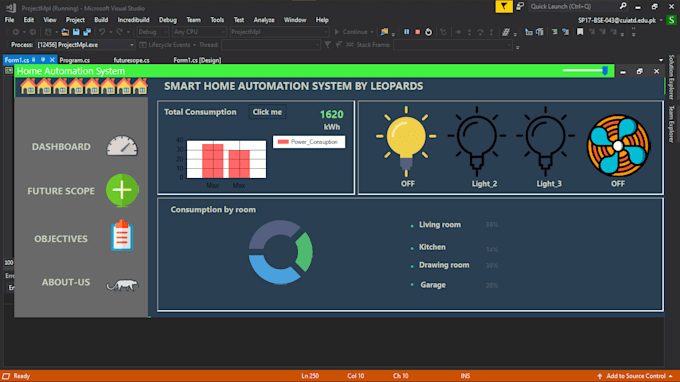Viewport: 680px width, 382px height.
Task: Click the Objectives clipboard icon
Action: pyautogui.click(x=122, y=235)
